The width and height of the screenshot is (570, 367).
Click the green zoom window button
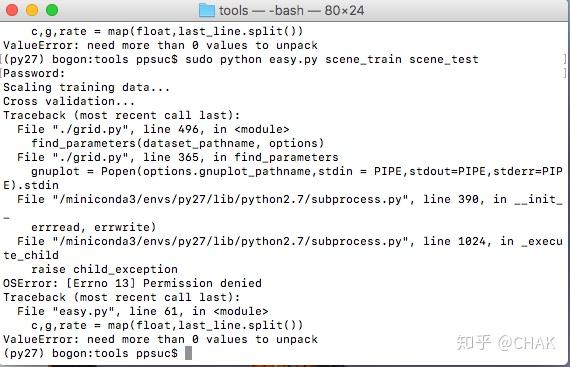click(x=52, y=10)
